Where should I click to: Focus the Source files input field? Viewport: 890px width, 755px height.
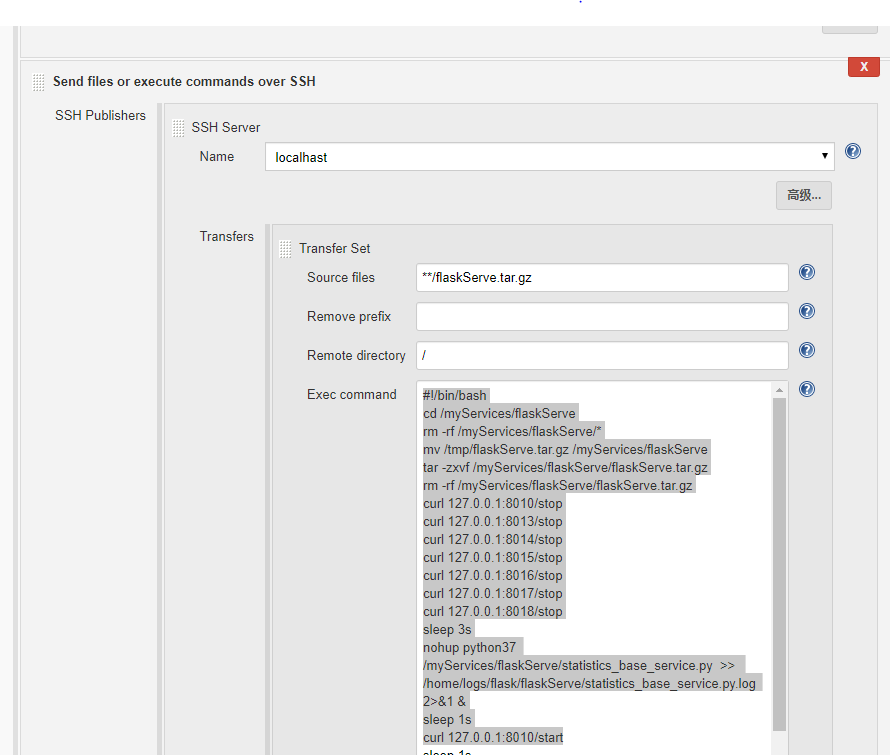(602, 278)
